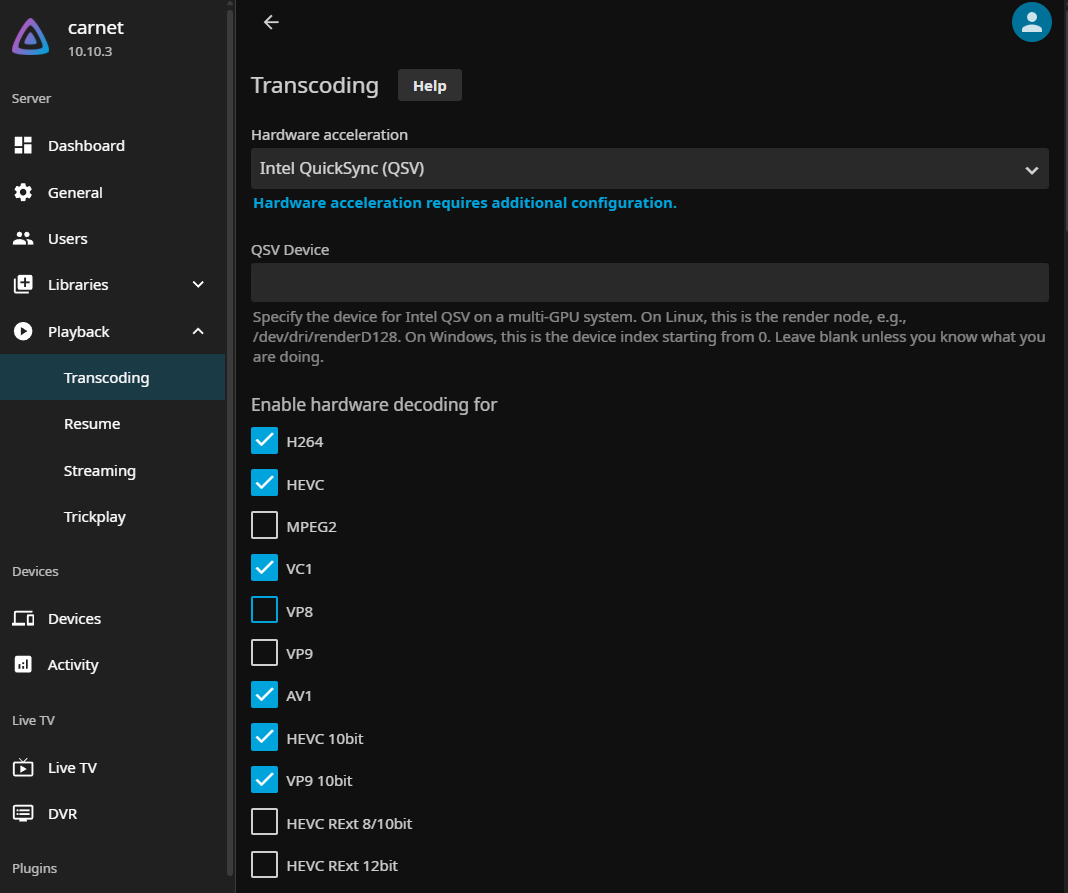Click the Activity chart icon
This screenshot has height=893, width=1068.
(23, 664)
